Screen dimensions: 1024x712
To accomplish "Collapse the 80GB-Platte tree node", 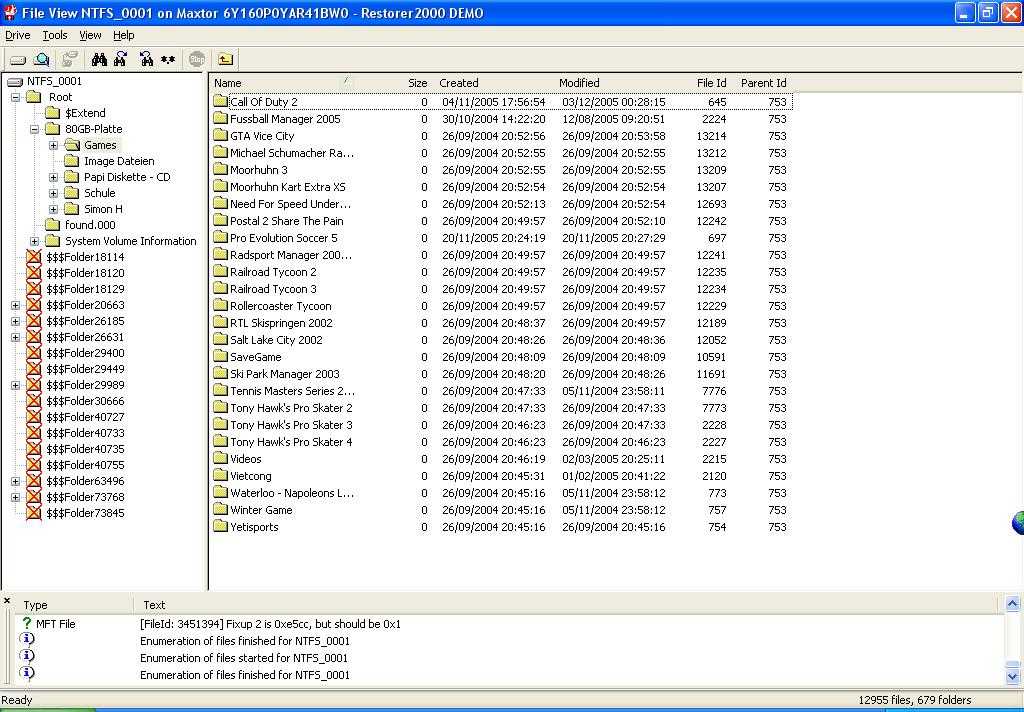I will click(35, 129).
